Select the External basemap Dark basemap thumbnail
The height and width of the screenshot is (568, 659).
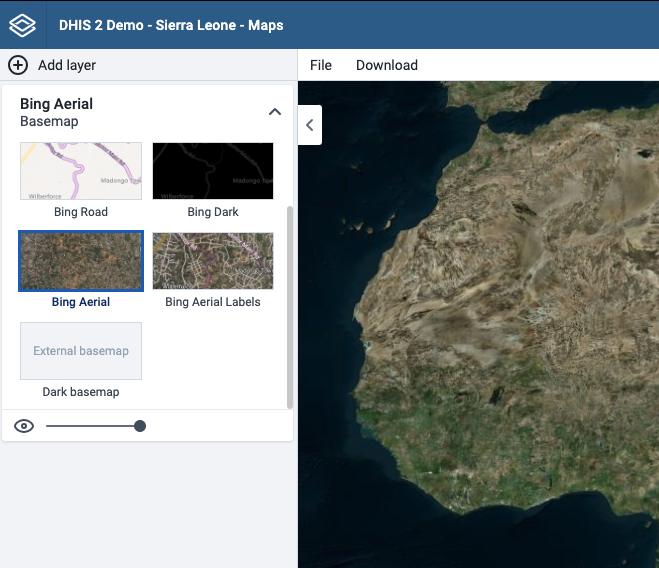point(81,351)
